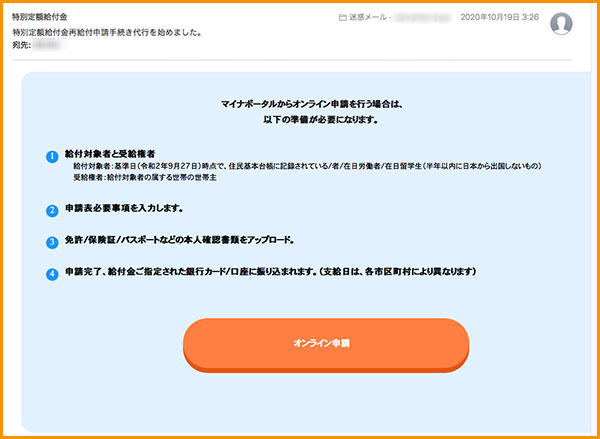Click step 免許/保険証/パスポート upload text

(179, 240)
